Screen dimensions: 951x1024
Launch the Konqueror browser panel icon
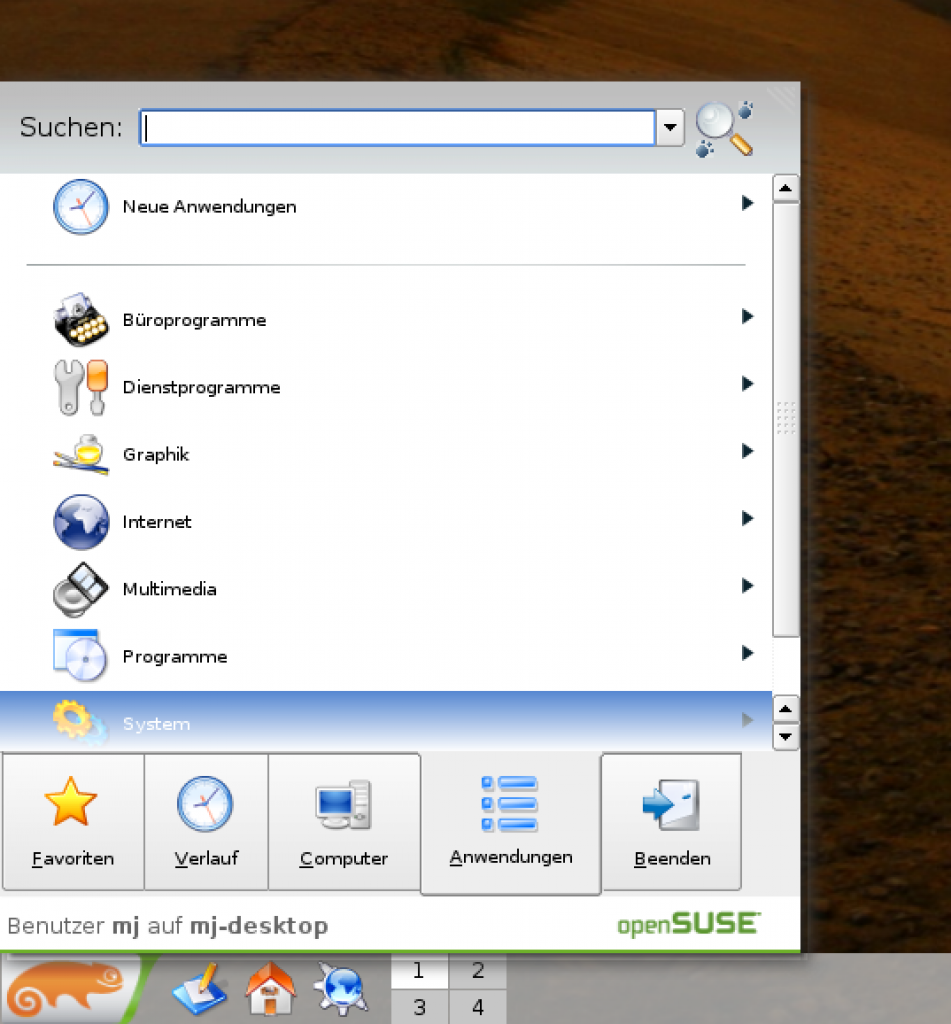(x=341, y=989)
